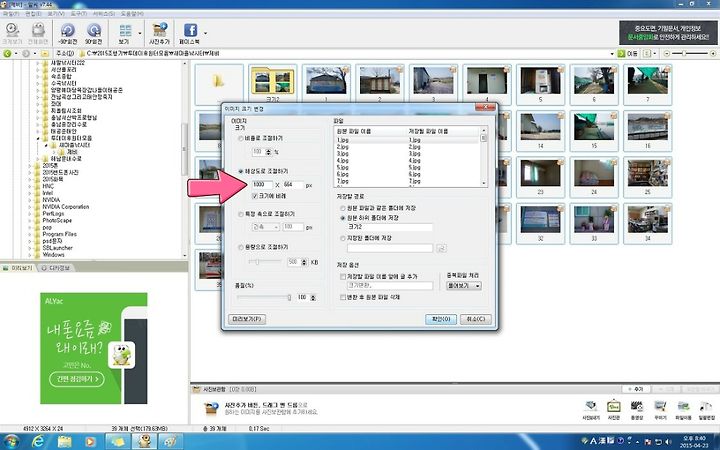Select 지정한 폴더에 저장 radio button
This screenshot has height=450, width=720.
click(343, 238)
